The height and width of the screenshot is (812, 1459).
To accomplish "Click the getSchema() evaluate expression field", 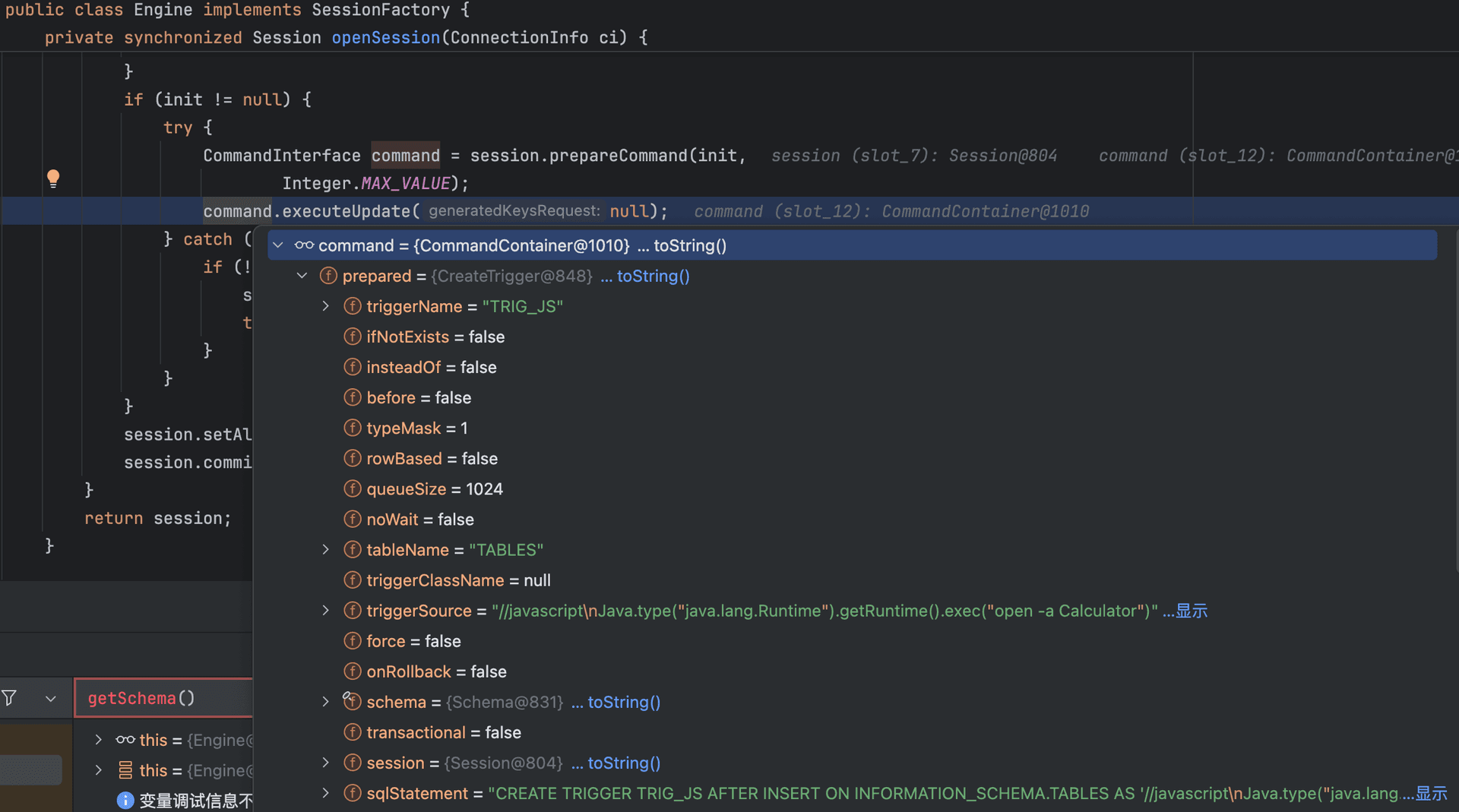I will (x=163, y=698).
